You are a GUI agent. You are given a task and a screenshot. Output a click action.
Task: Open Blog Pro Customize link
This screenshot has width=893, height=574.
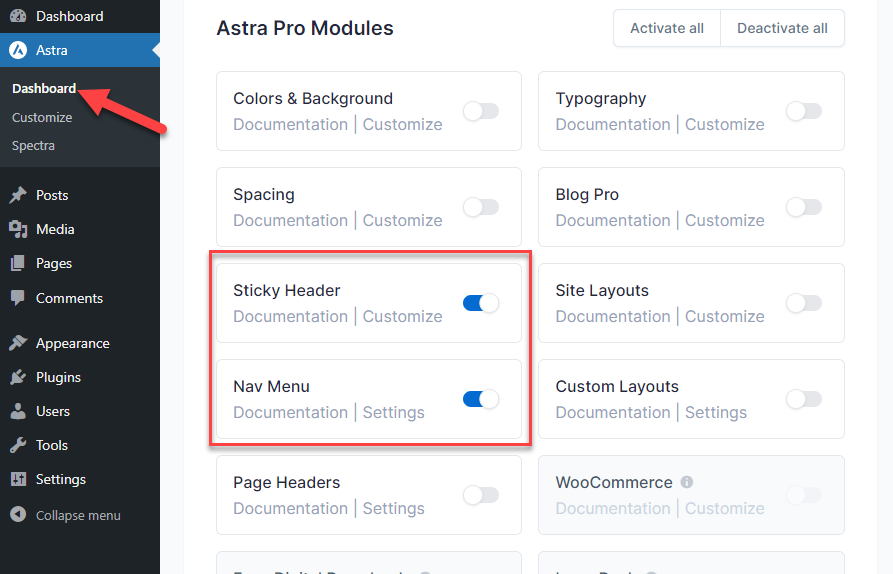[725, 220]
